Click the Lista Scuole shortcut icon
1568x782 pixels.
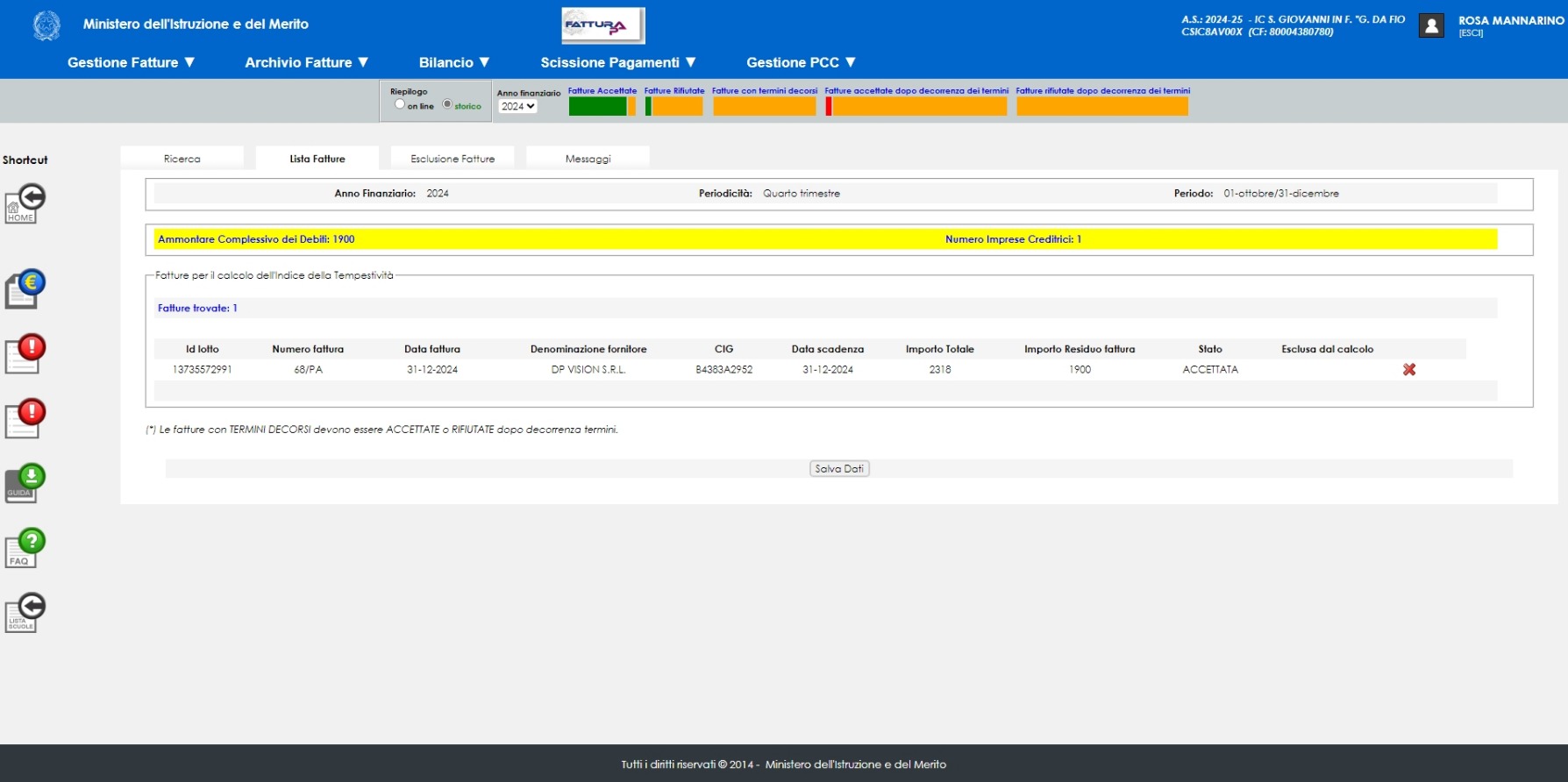pos(25,613)
